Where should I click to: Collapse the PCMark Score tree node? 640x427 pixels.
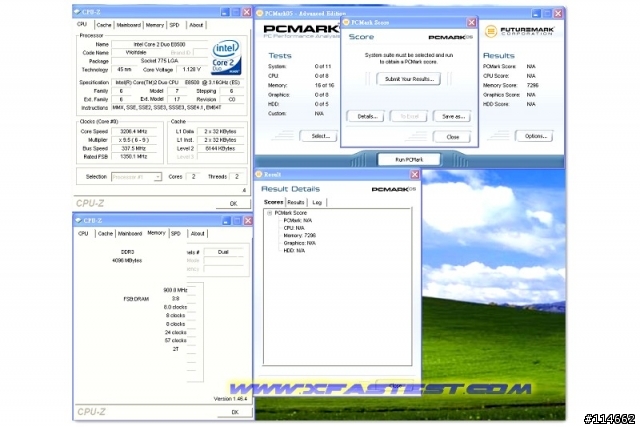(269, 213)
